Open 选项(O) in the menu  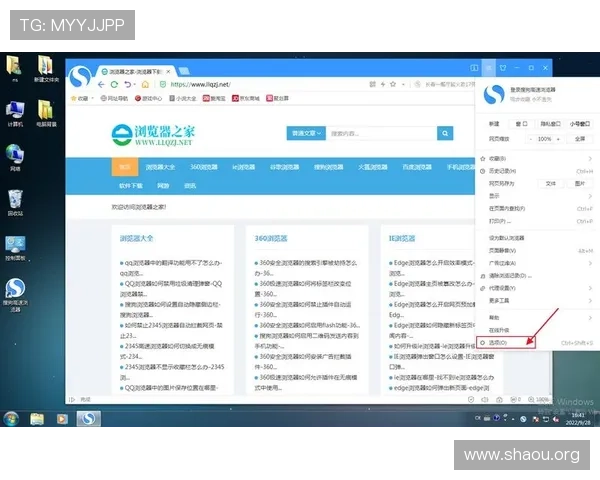tap(506, 343)
